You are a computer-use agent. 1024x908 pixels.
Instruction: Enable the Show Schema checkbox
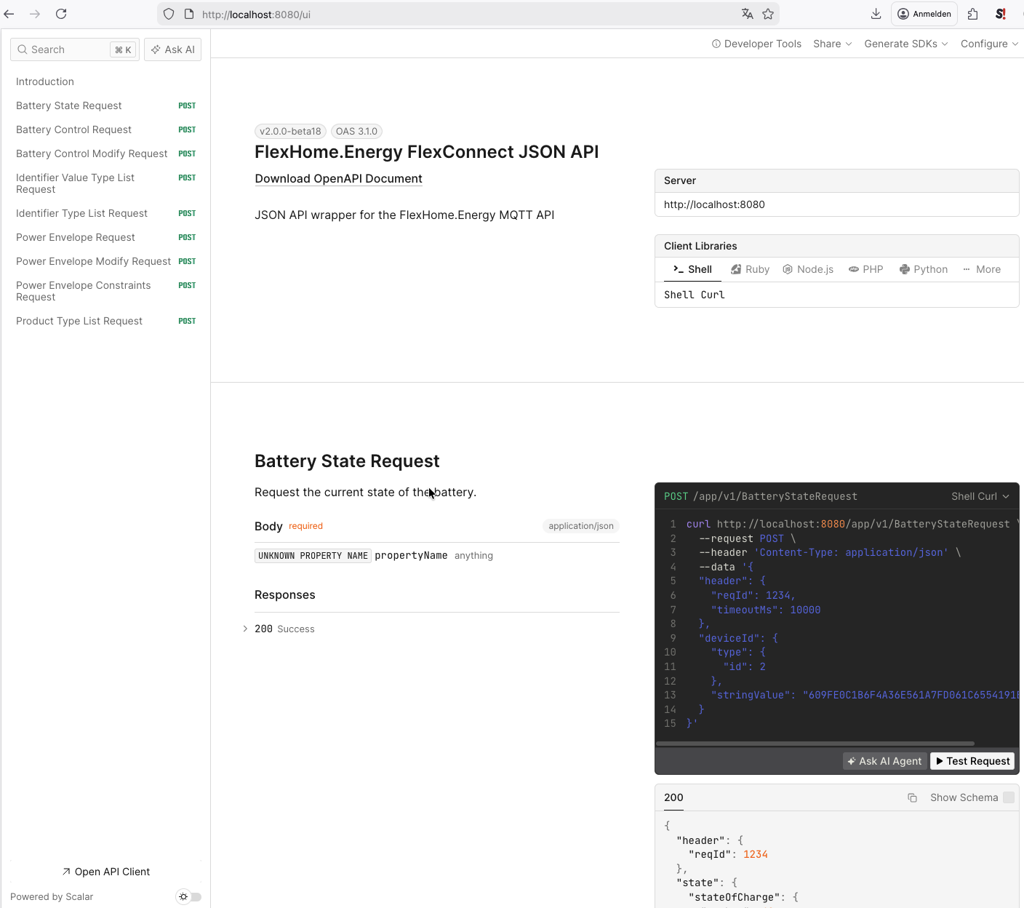[1008, 798]
